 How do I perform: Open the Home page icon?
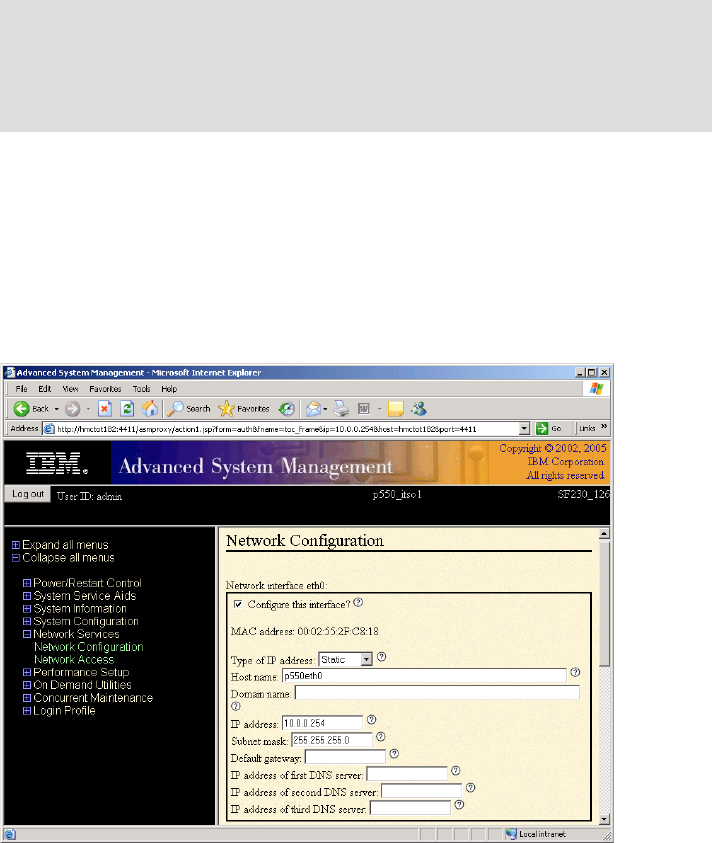(150, 409)
